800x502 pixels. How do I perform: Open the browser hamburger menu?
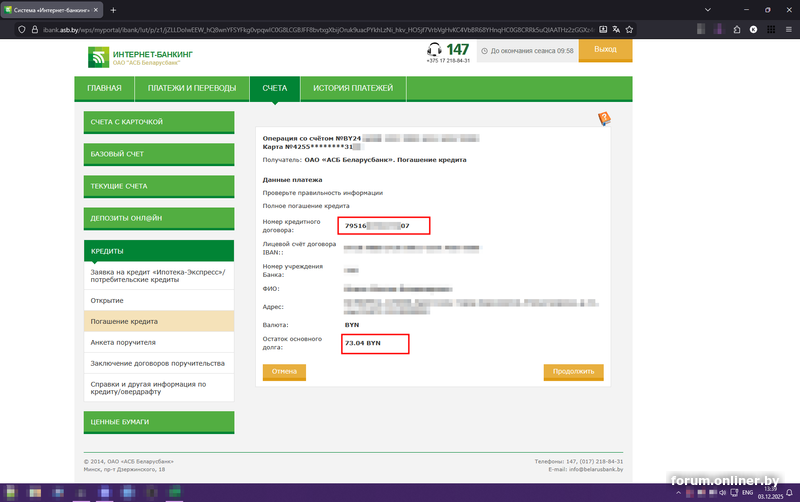pos(789,30)
